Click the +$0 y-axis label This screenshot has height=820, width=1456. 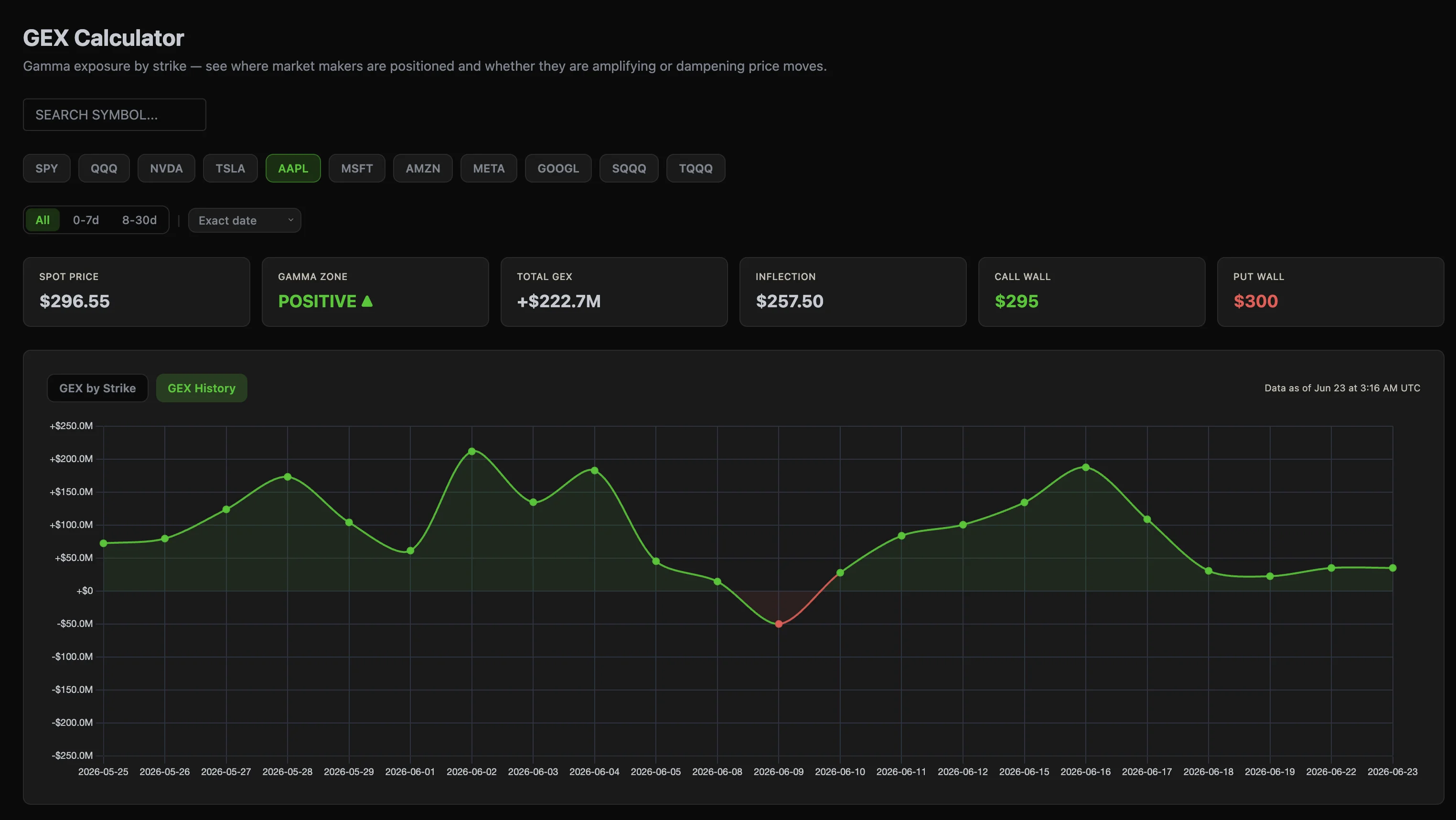[85, 591]
